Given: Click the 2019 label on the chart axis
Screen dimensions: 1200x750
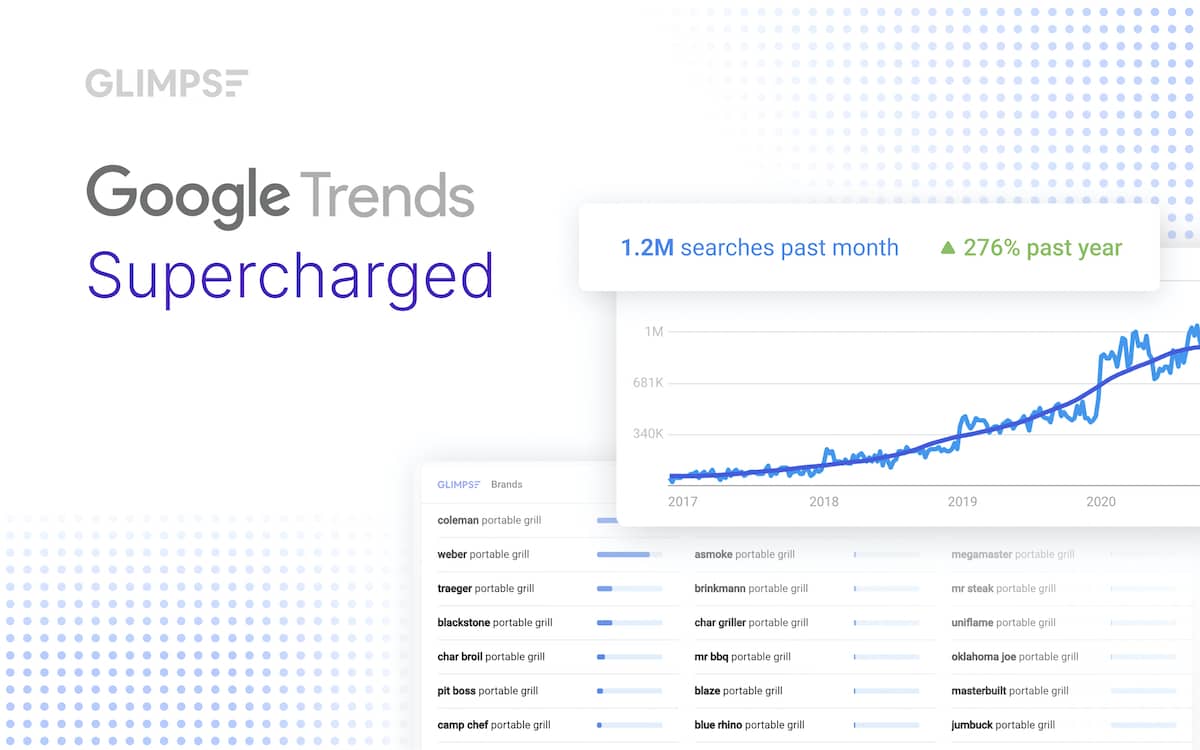Looking at the screenshot, I should coord(962,502).
